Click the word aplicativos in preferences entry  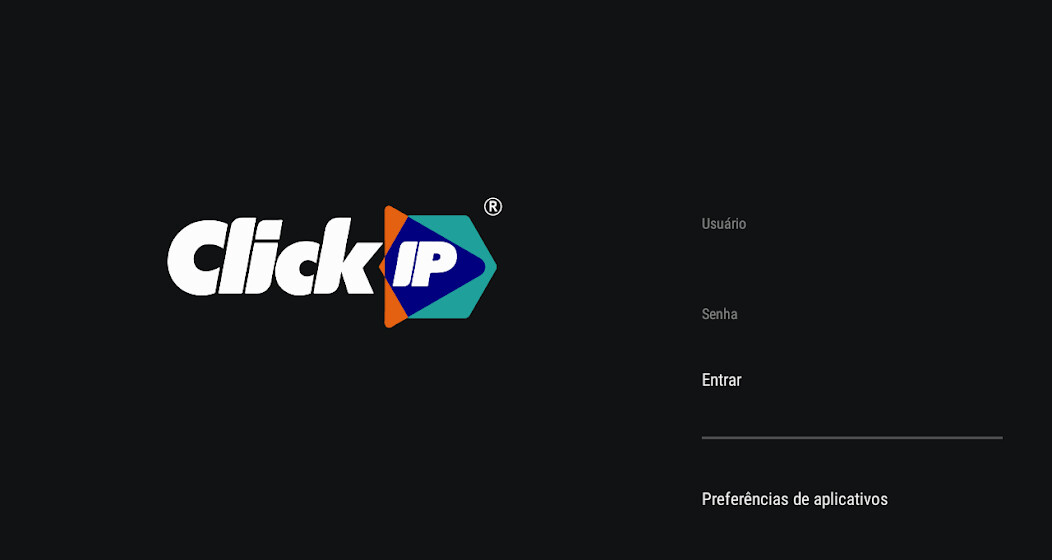pos(850,500)
